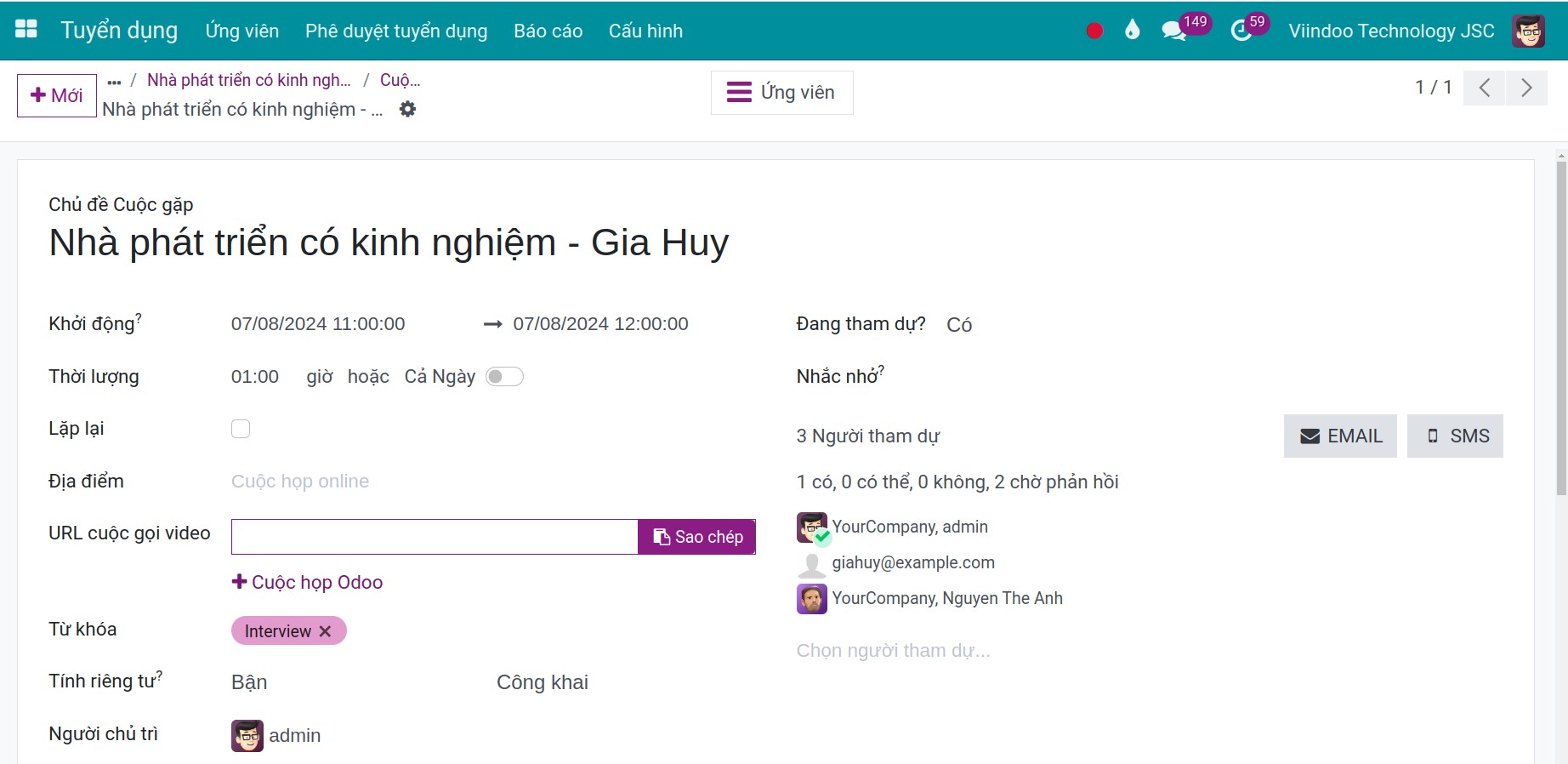
Task: Go to the next record arrow
Action: [1526, 88]
